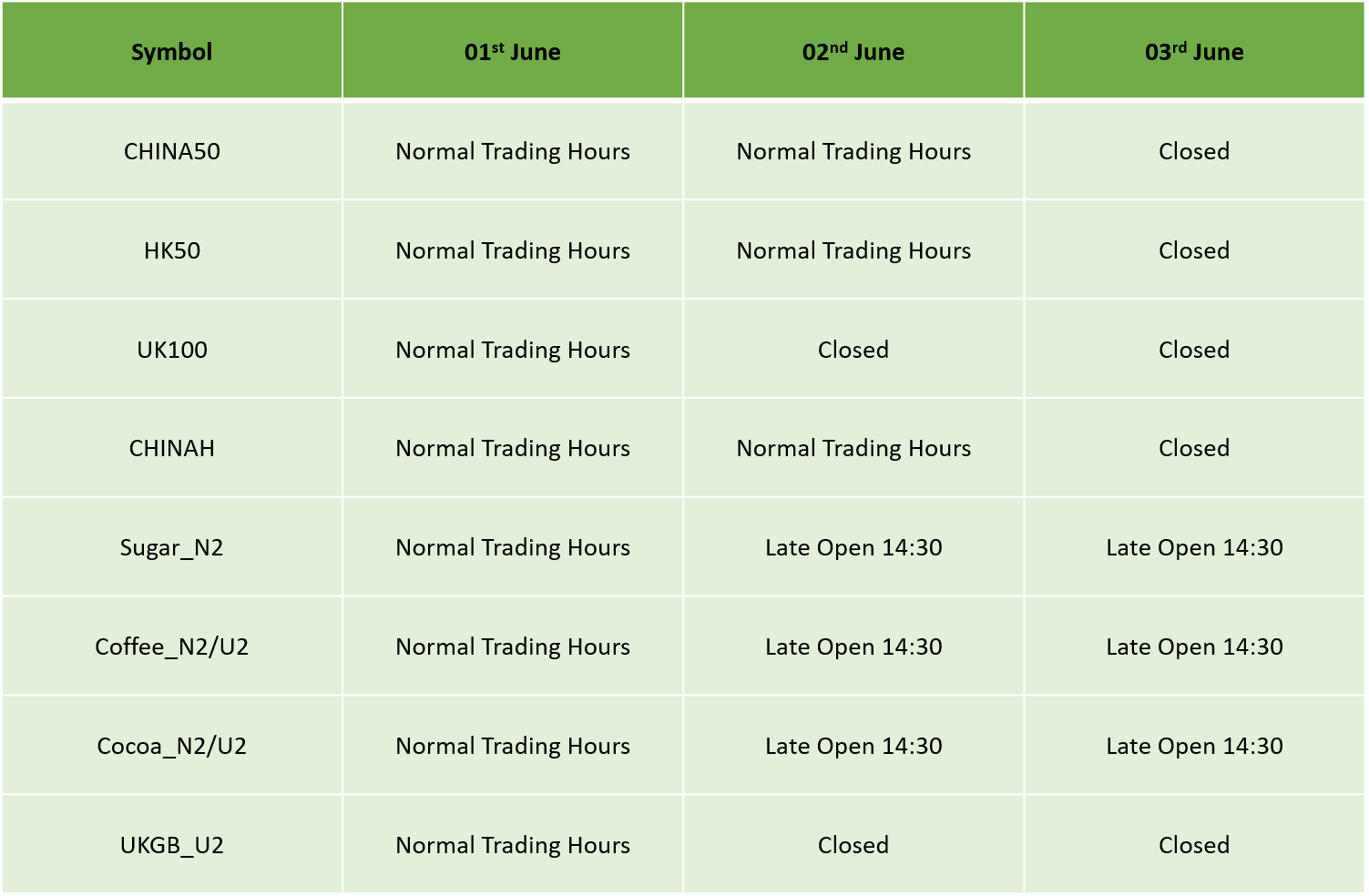This screenshot has height=896, width=1369.
Task: Click the Symbol column header
Action: point(171,52)
